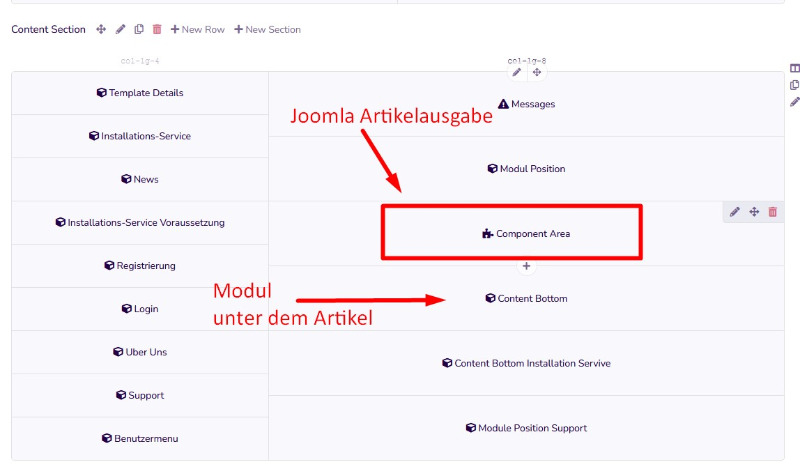Open the Messages block
The height and width of the screenshot is (465, 800).
coord(527,104)
